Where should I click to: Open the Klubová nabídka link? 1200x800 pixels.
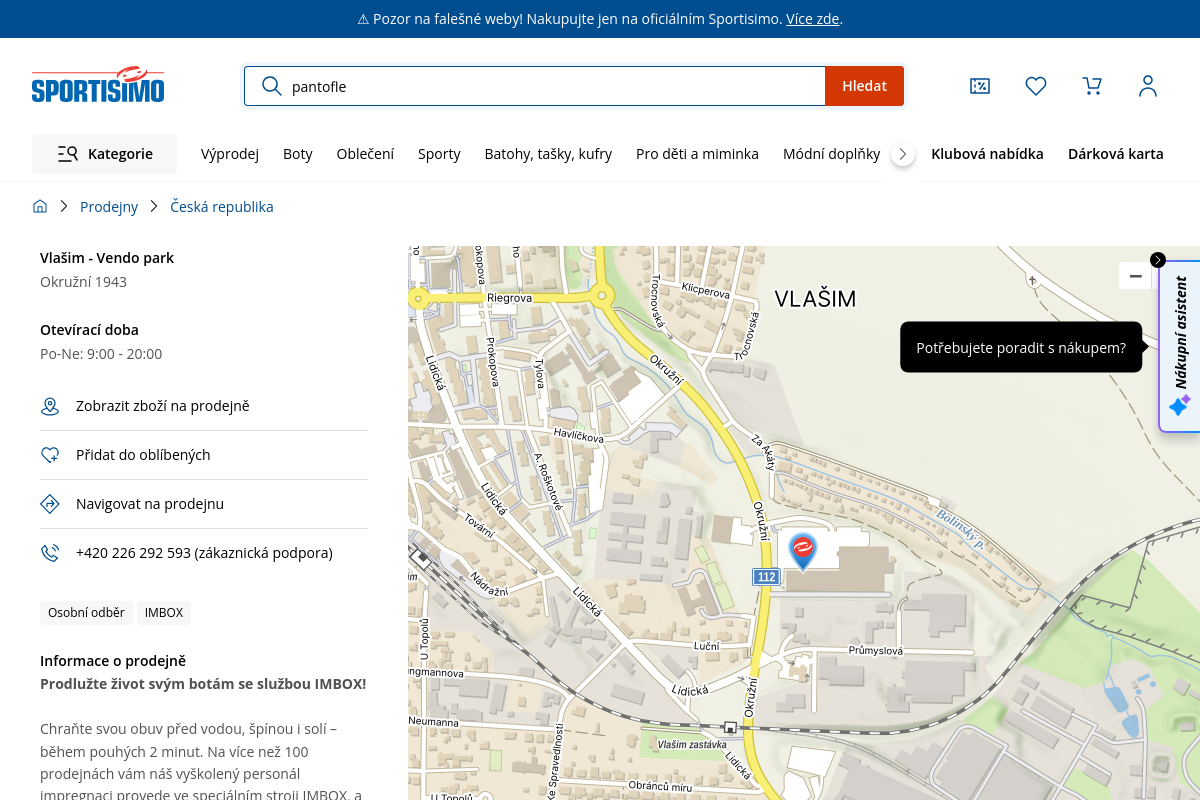tap(987, 154)
